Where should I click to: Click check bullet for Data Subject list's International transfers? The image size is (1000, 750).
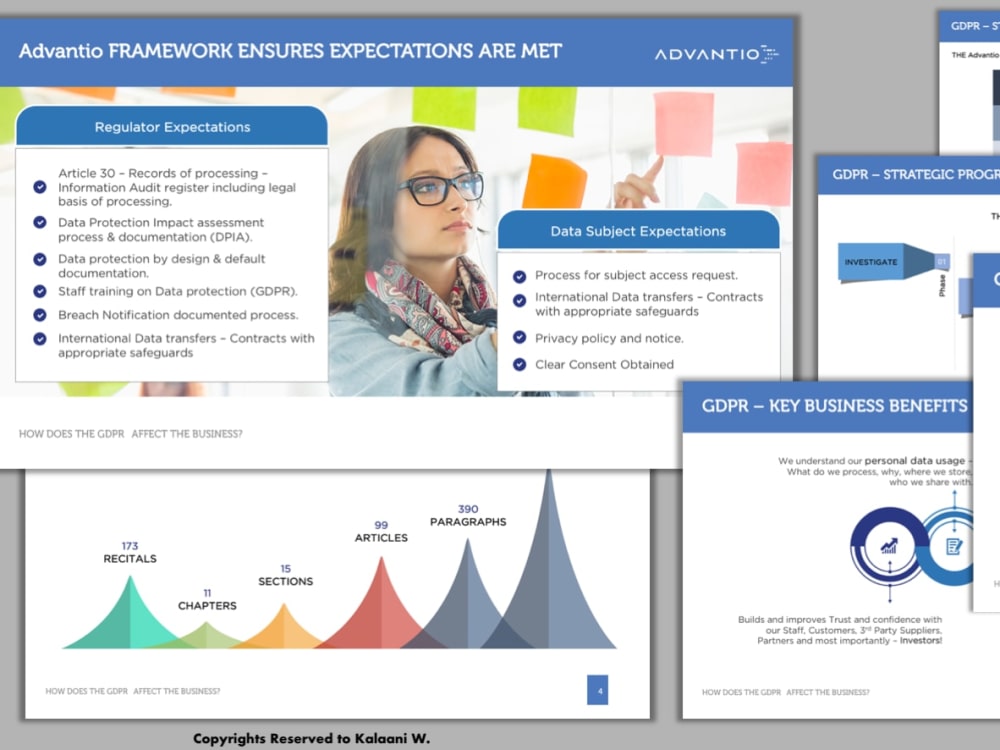tap(520, 300)
